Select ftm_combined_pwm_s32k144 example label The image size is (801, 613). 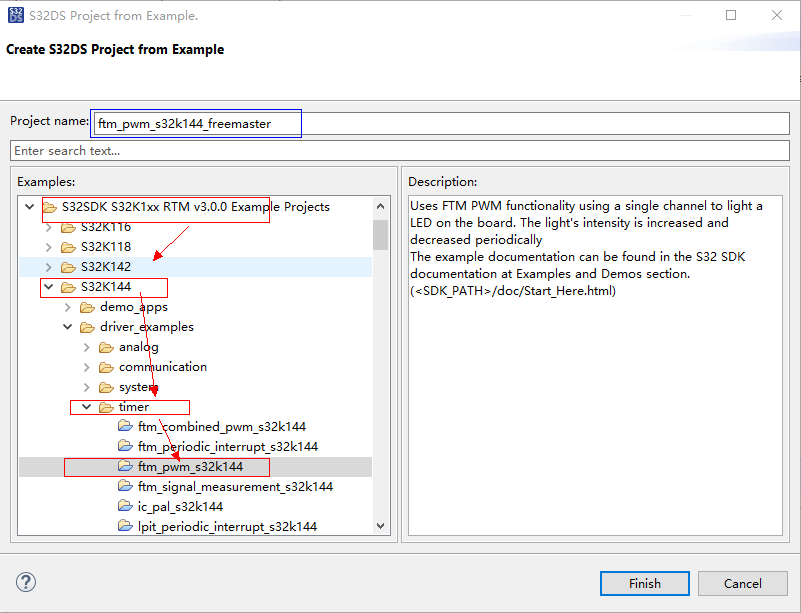pos(222,427)
